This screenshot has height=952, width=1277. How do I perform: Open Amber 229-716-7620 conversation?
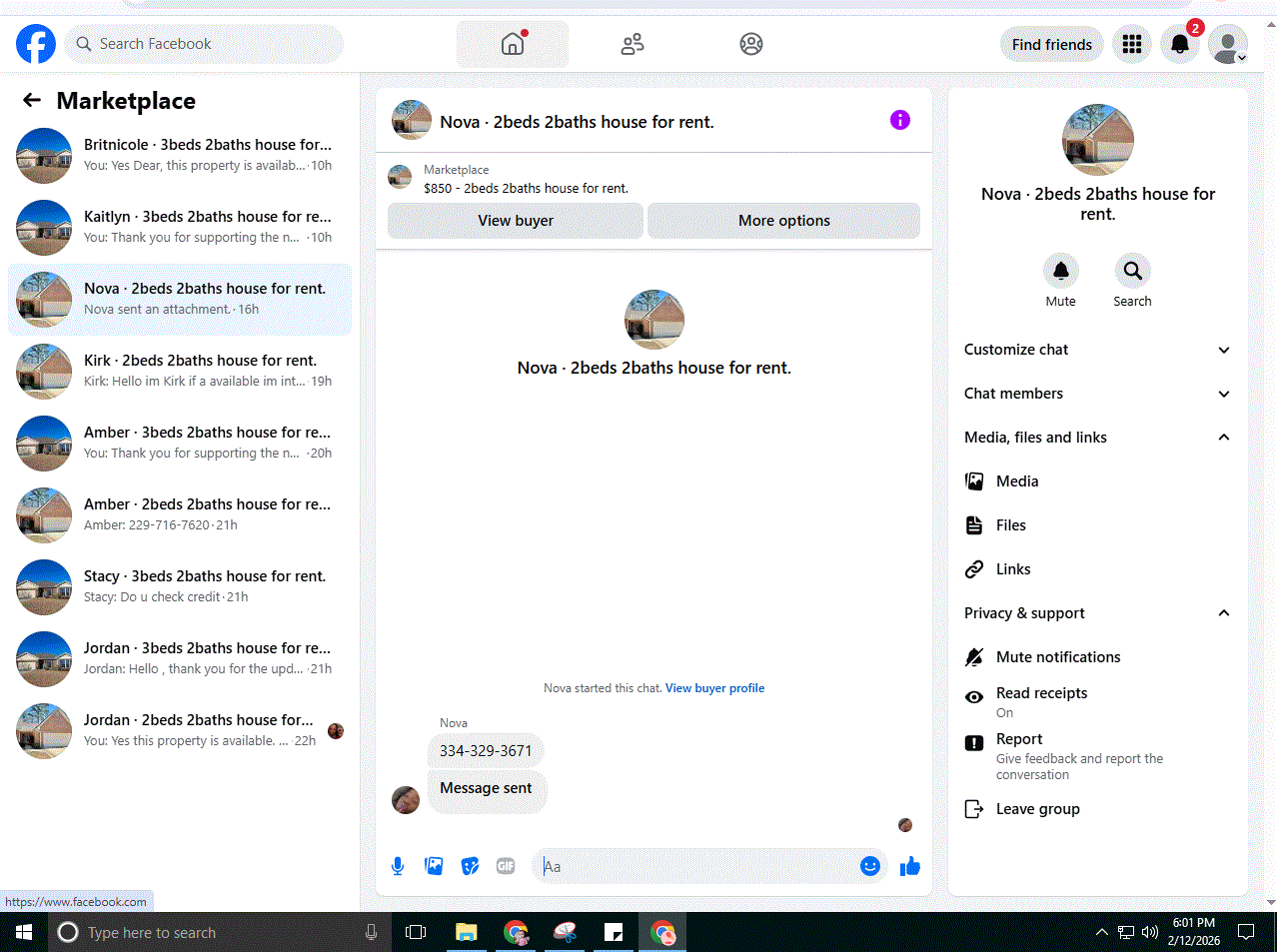click(x=180, y=514)
